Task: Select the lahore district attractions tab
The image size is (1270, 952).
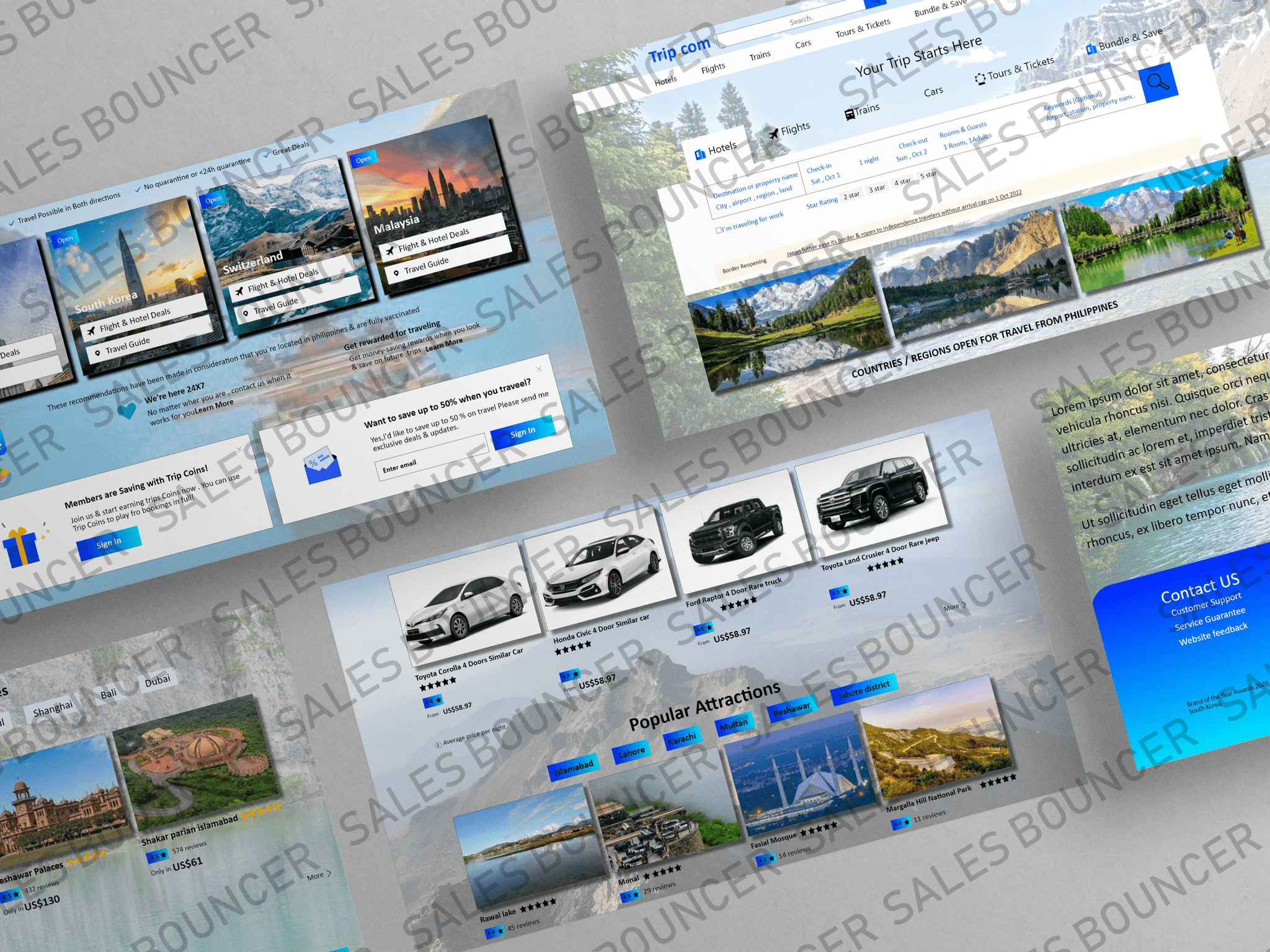Action: coord(864,689)
